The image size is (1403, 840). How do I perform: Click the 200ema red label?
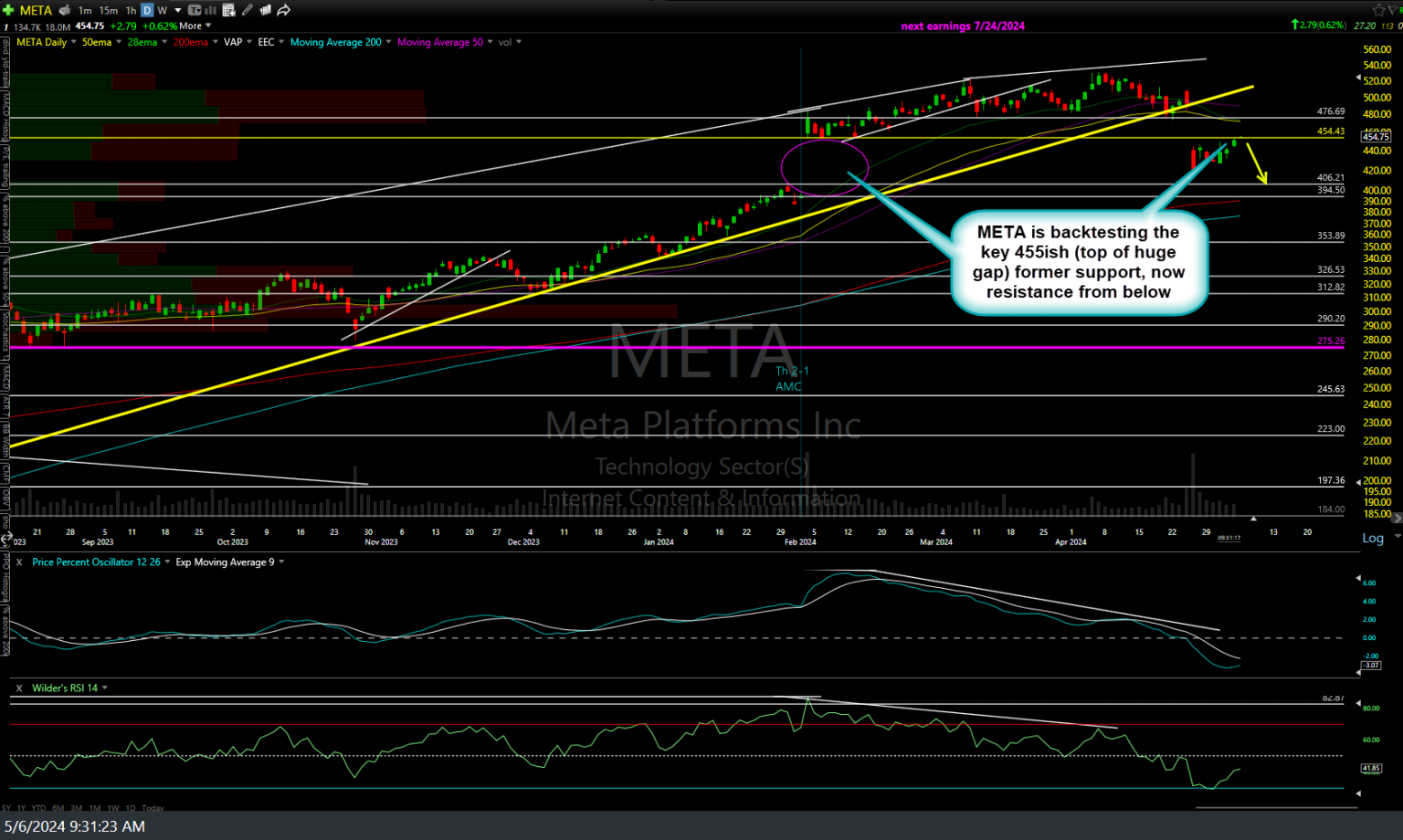coord(191,42)
